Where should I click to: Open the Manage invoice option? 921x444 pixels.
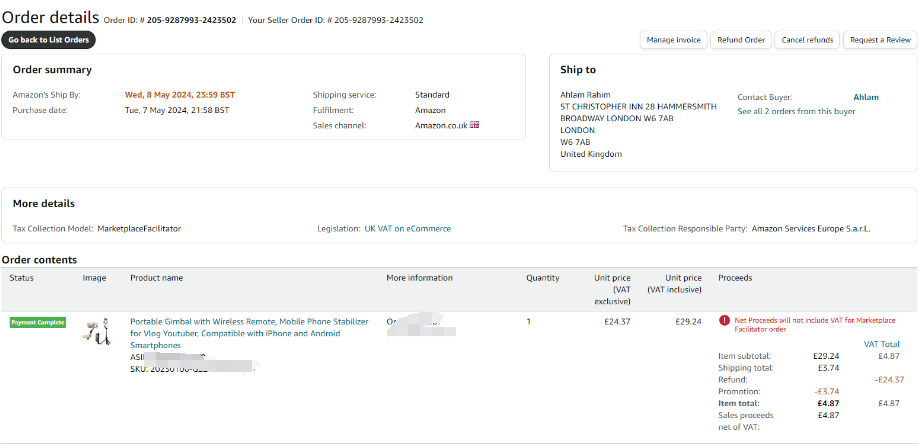tap(673, 40)
